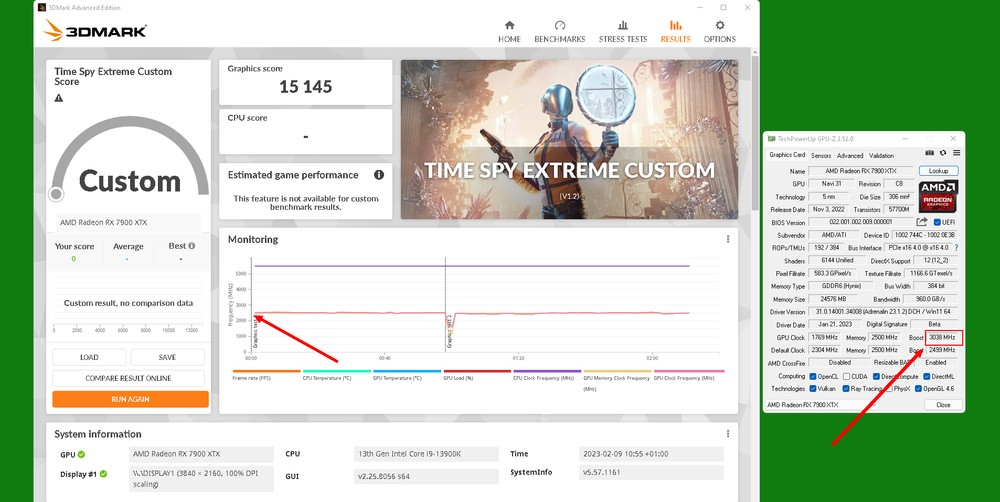Go to the Benchmarks page
This screenshot has height=502, width=1000.
click(559, 31)
